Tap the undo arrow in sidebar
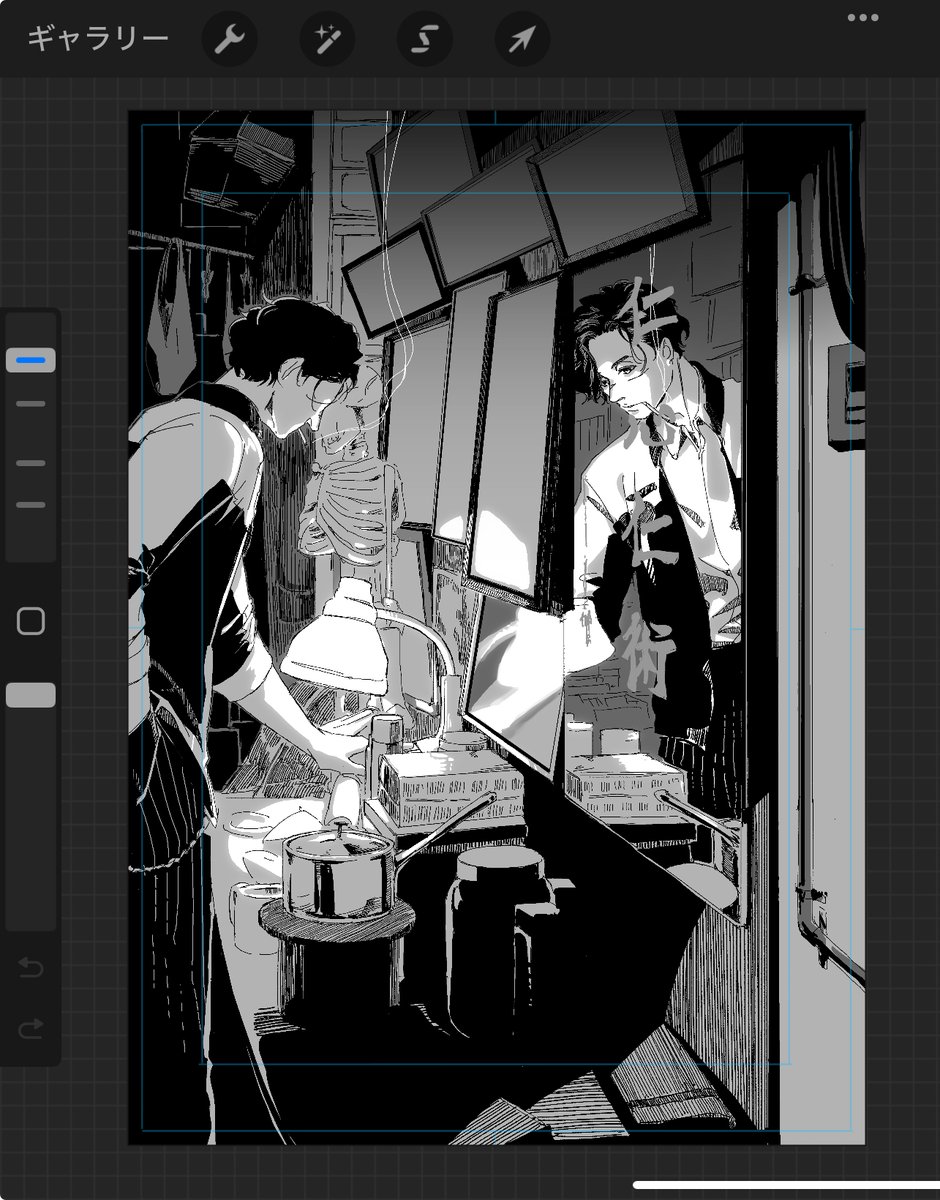This screenshot has height=1200, width=940. coord(31,967)
